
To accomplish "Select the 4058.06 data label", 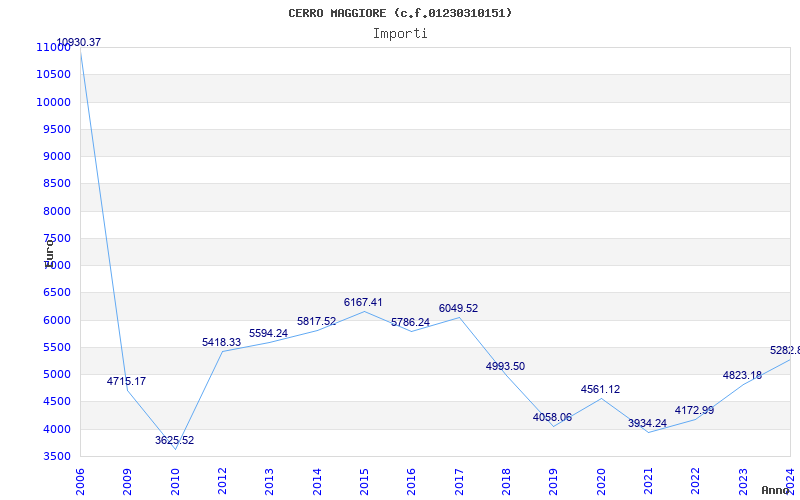I will 552,417.
